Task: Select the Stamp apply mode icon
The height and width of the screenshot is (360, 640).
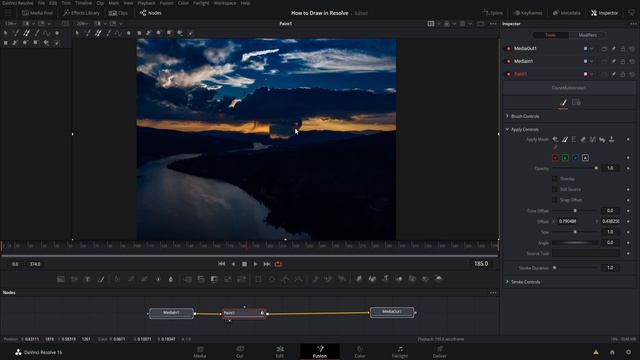Action: click(x=611, y=140)
